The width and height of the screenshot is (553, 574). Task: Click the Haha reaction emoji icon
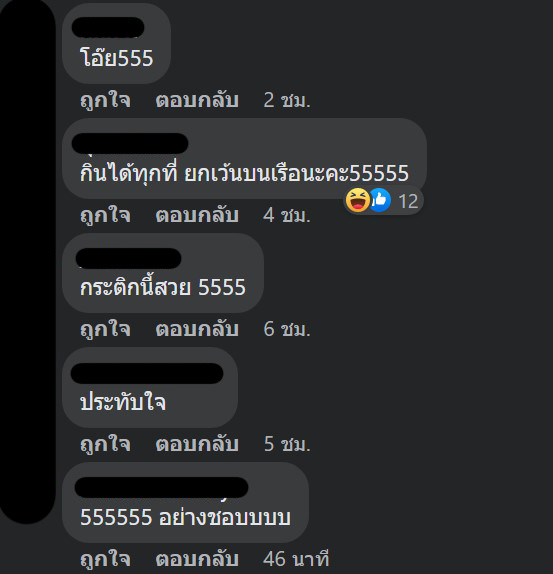point(358,200)
